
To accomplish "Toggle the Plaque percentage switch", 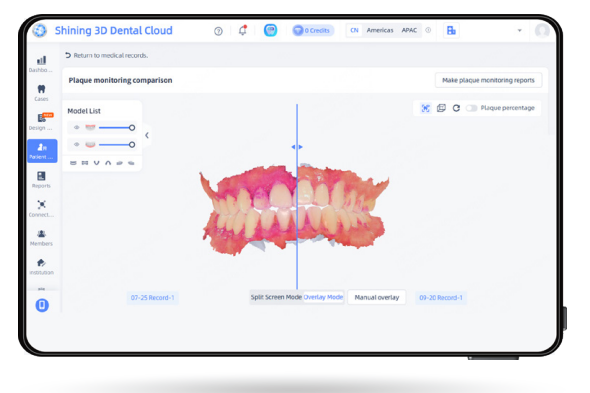I will tap(471, 108).
